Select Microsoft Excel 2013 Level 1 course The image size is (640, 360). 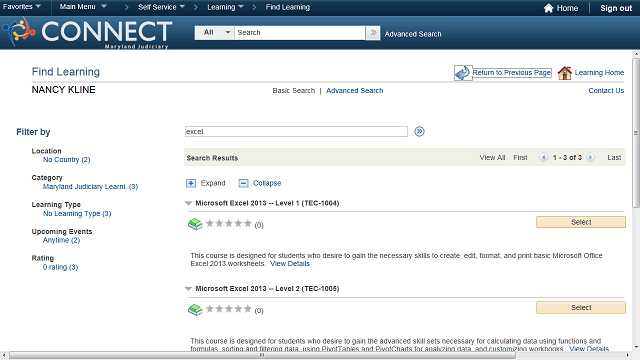pyautogui.click(x=581, y=222)
